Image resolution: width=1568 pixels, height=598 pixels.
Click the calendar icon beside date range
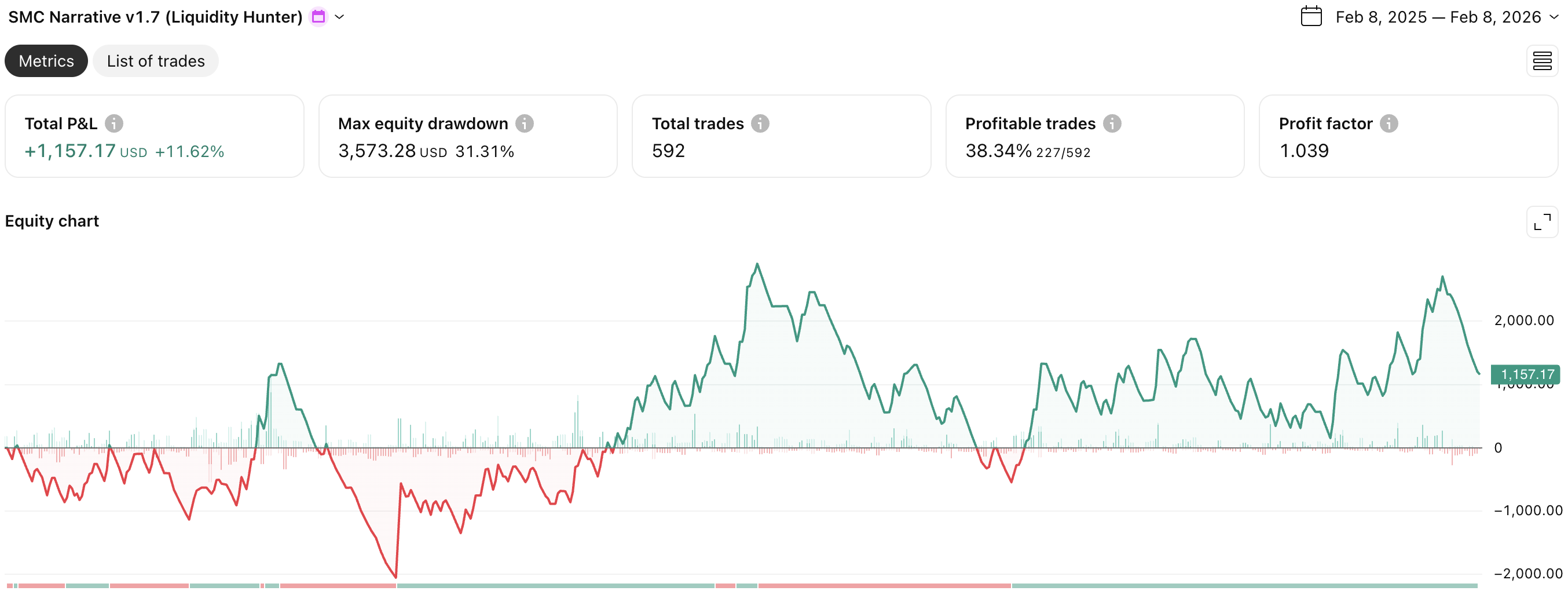[1310, 16]
